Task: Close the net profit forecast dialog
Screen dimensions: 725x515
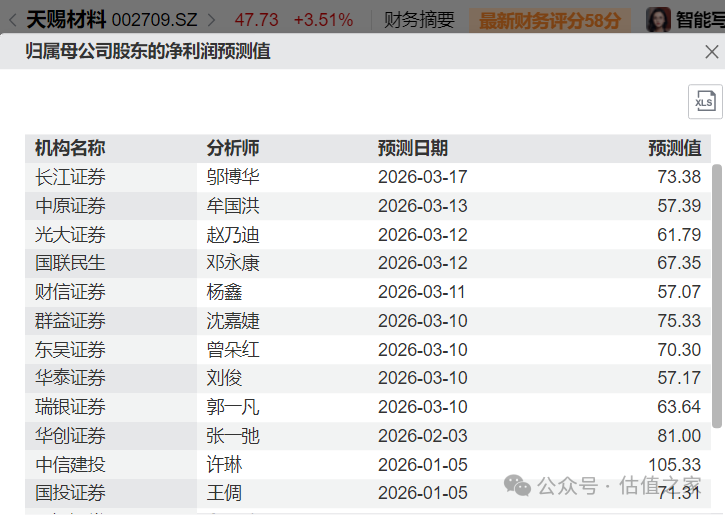Action: coord(712,52)
